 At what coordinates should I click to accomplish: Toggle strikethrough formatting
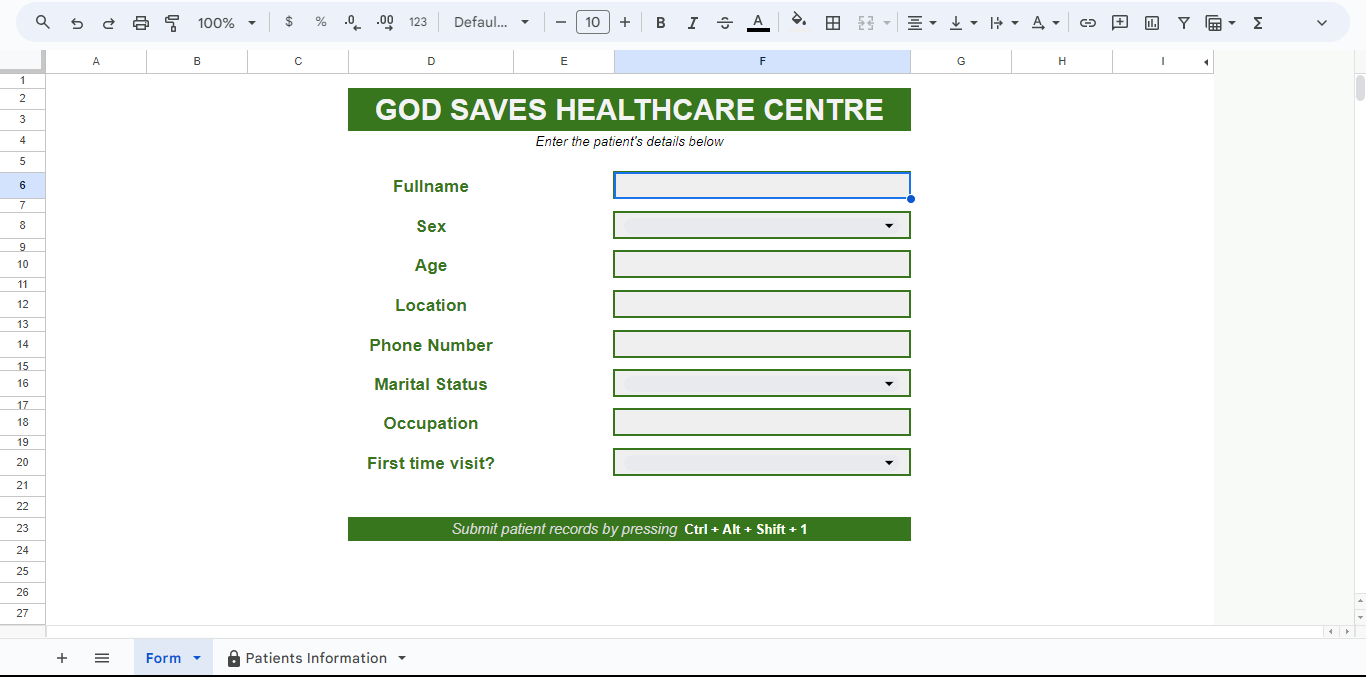pos(725,22)
